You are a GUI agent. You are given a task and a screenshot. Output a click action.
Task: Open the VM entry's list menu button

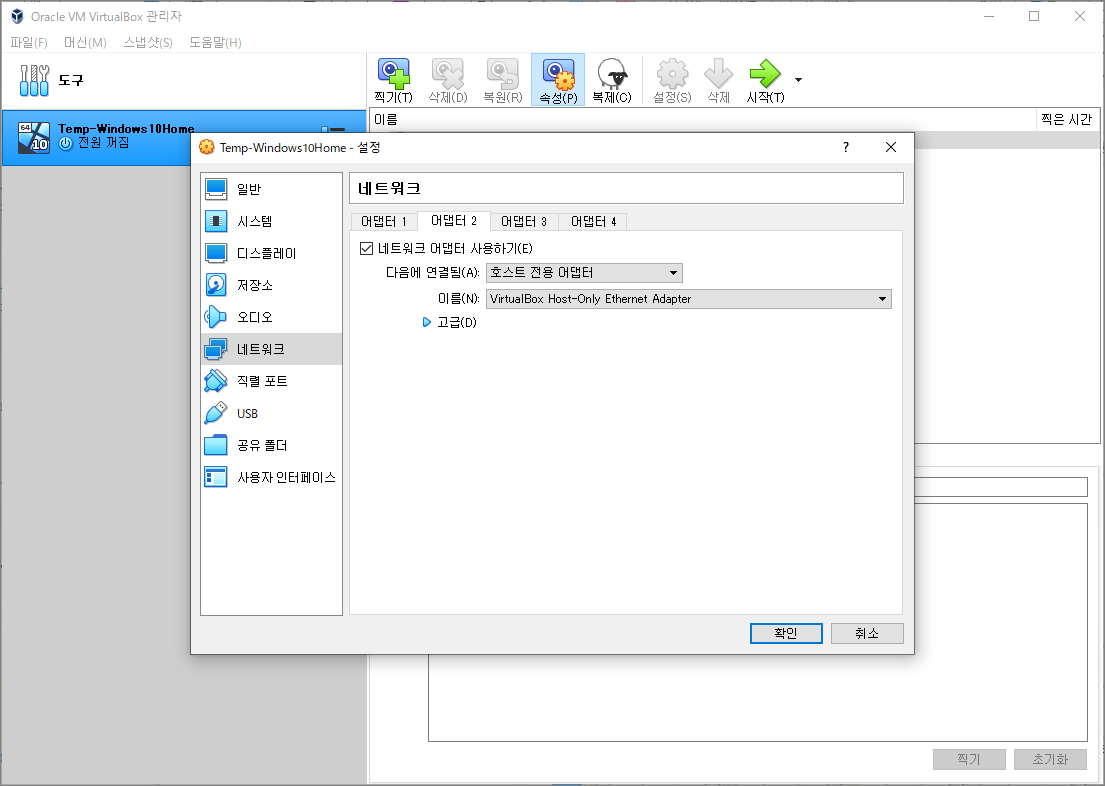tap(333, 129)
